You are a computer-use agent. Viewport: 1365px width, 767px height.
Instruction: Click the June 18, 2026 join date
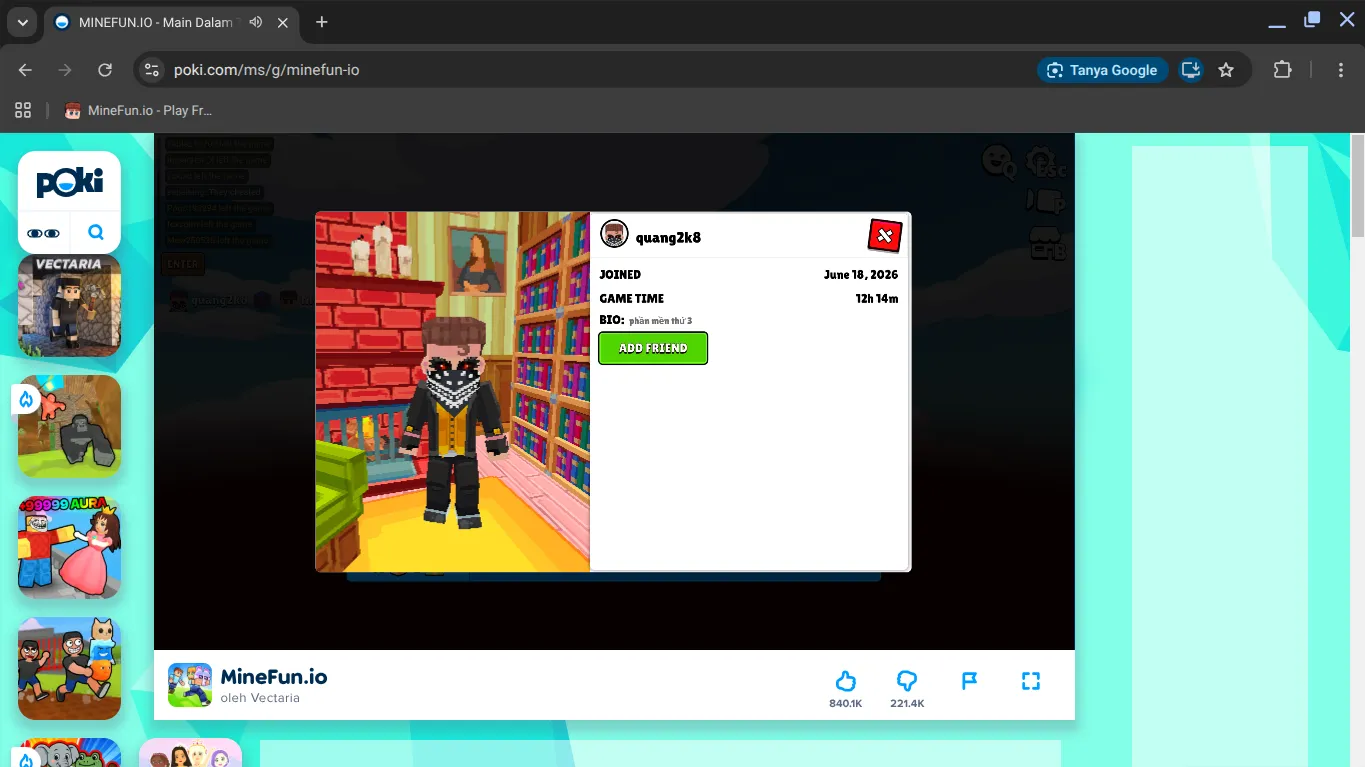861,275
